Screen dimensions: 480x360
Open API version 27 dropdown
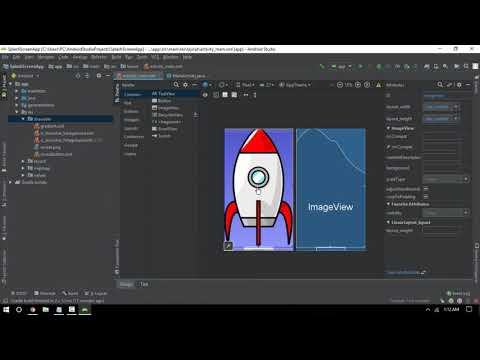pyautogui.click(x=267, y=85)
